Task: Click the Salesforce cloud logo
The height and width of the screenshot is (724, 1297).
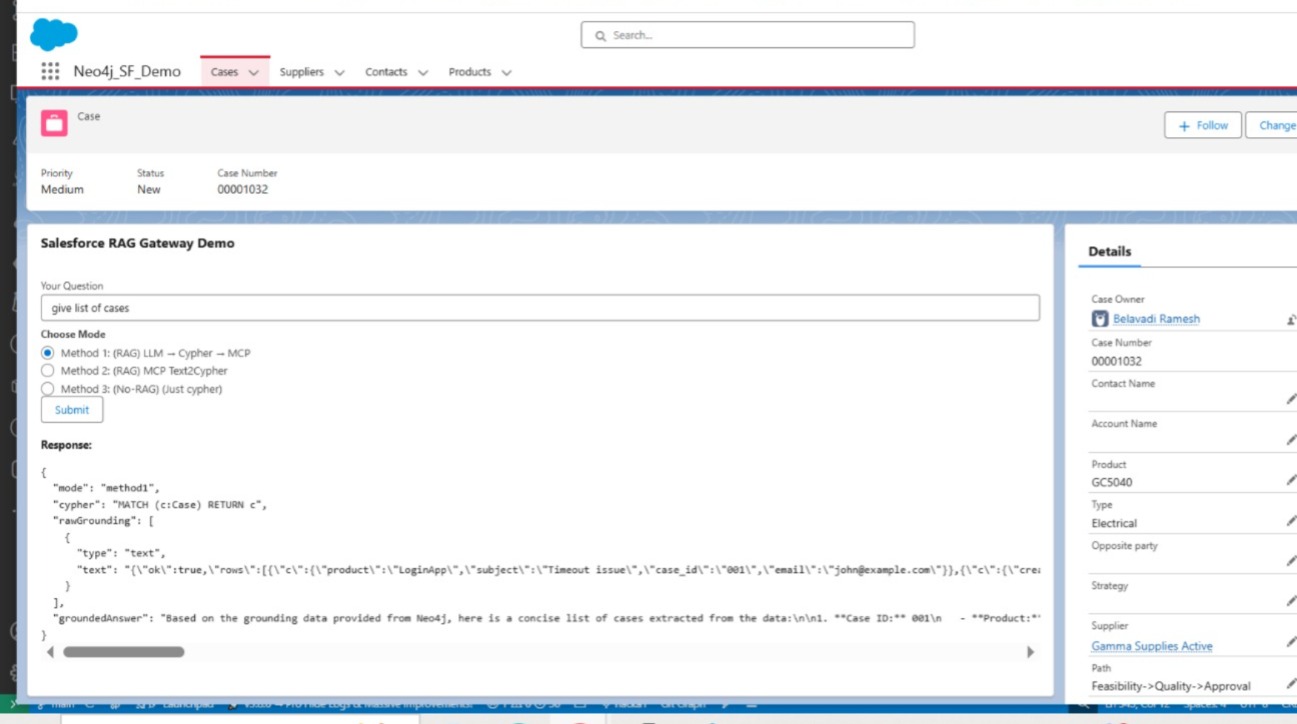Action: [x=54, y=35]
